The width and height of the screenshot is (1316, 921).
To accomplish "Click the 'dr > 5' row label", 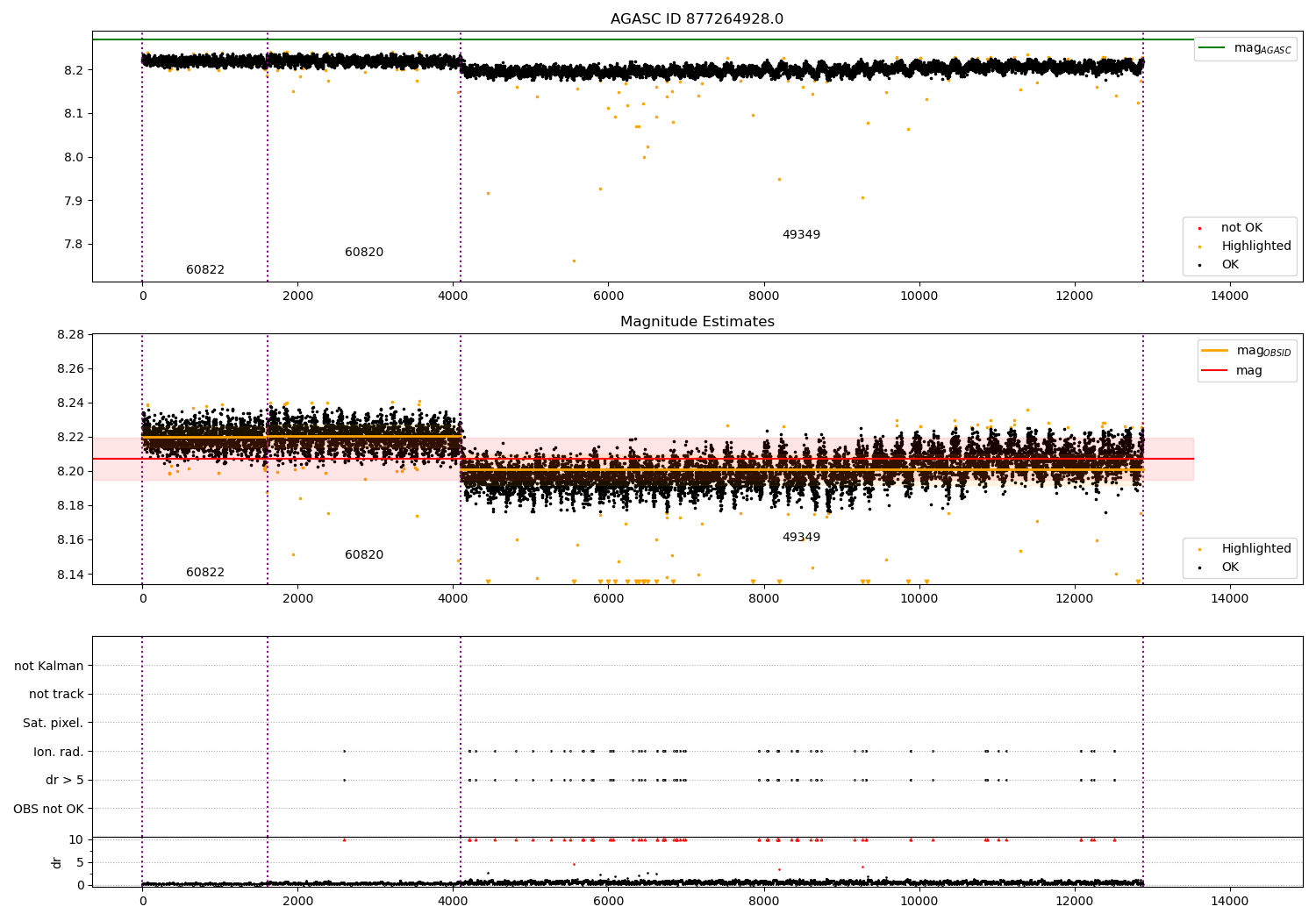I will (x=65, y=781).
